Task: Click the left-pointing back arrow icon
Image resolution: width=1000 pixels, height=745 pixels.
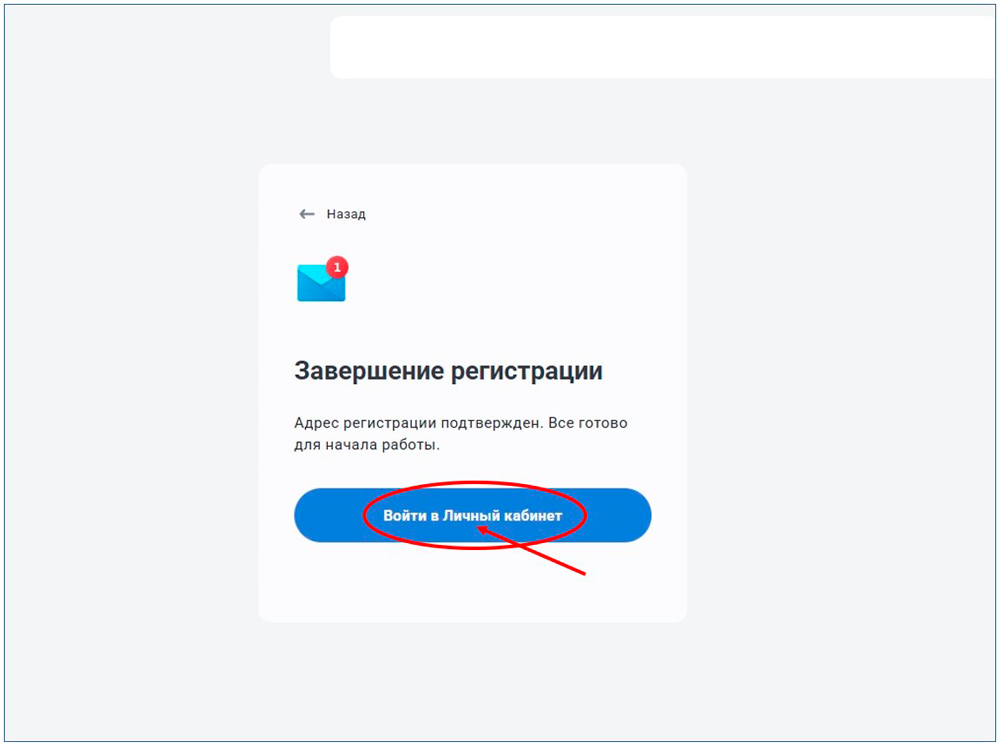Action: [x=307, y=214]
